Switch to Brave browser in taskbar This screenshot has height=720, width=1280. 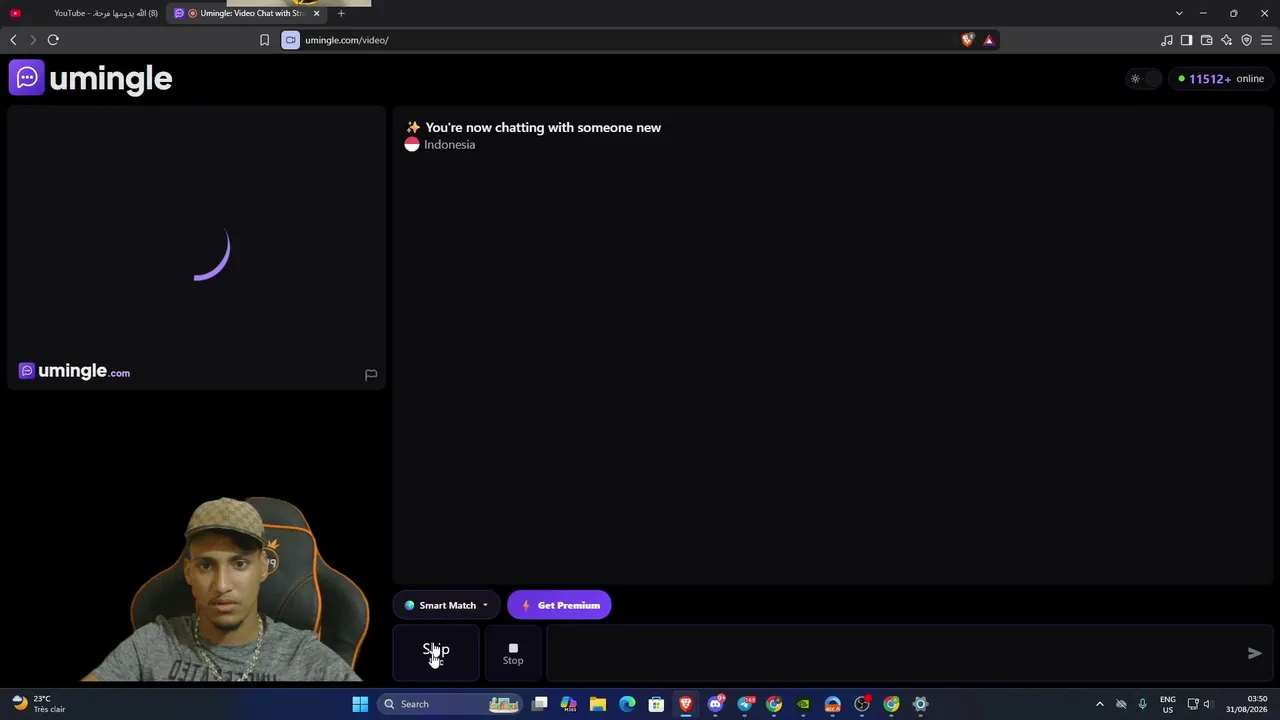coord(686,704)
